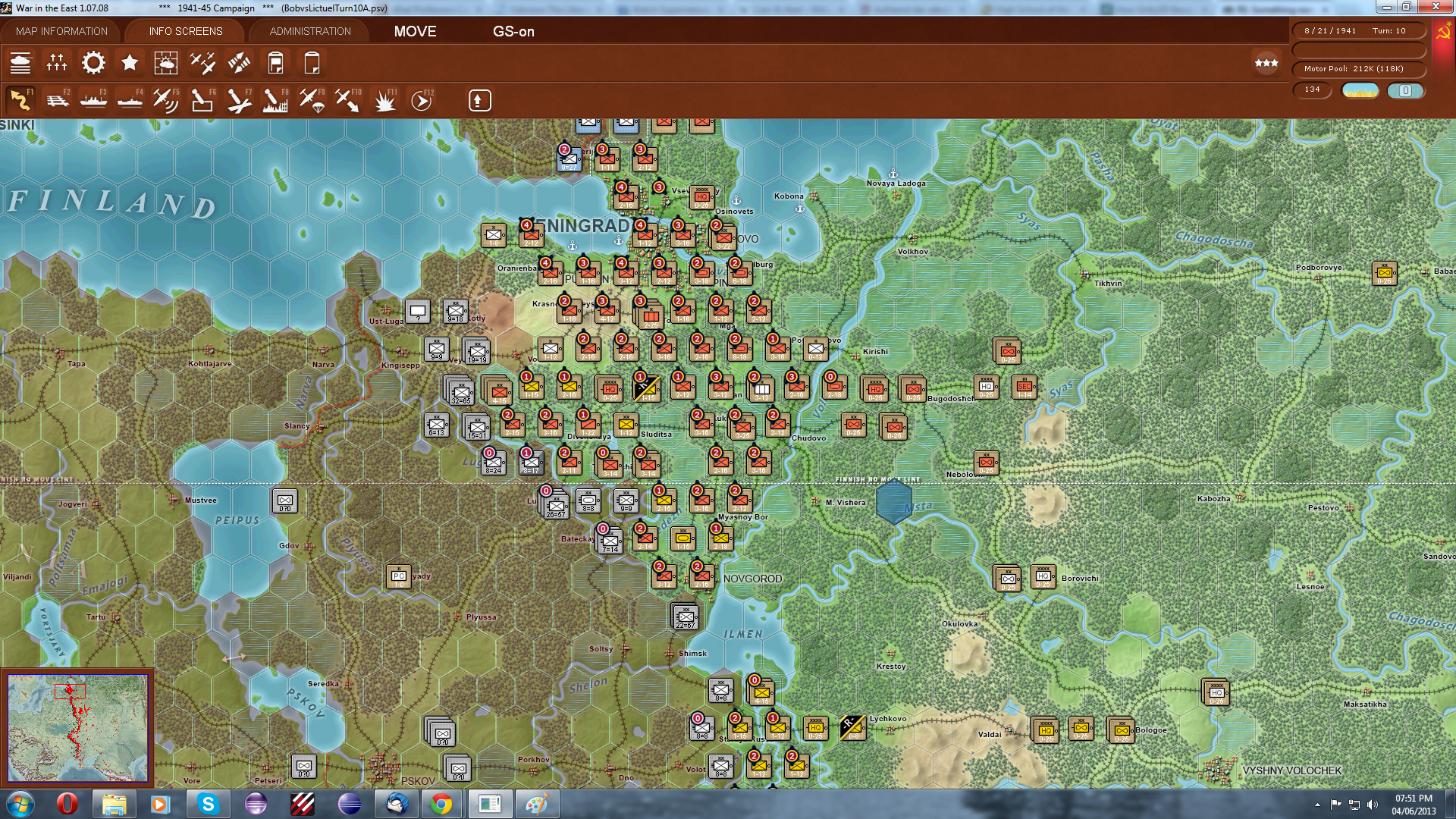Click the Motor Pool readout
The image size is (1456, 819).
[x=1359, y=69]
